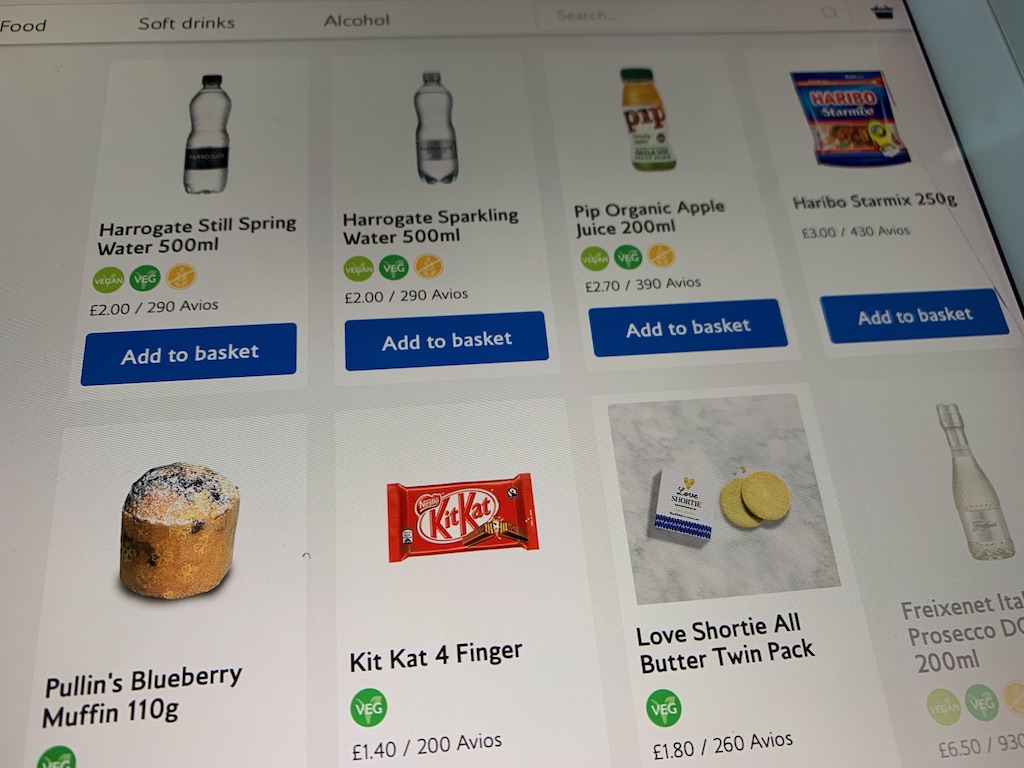Tap Veg badge under Kit Kat 4 Finger
1024x768 pixels.
coord(369,707)
